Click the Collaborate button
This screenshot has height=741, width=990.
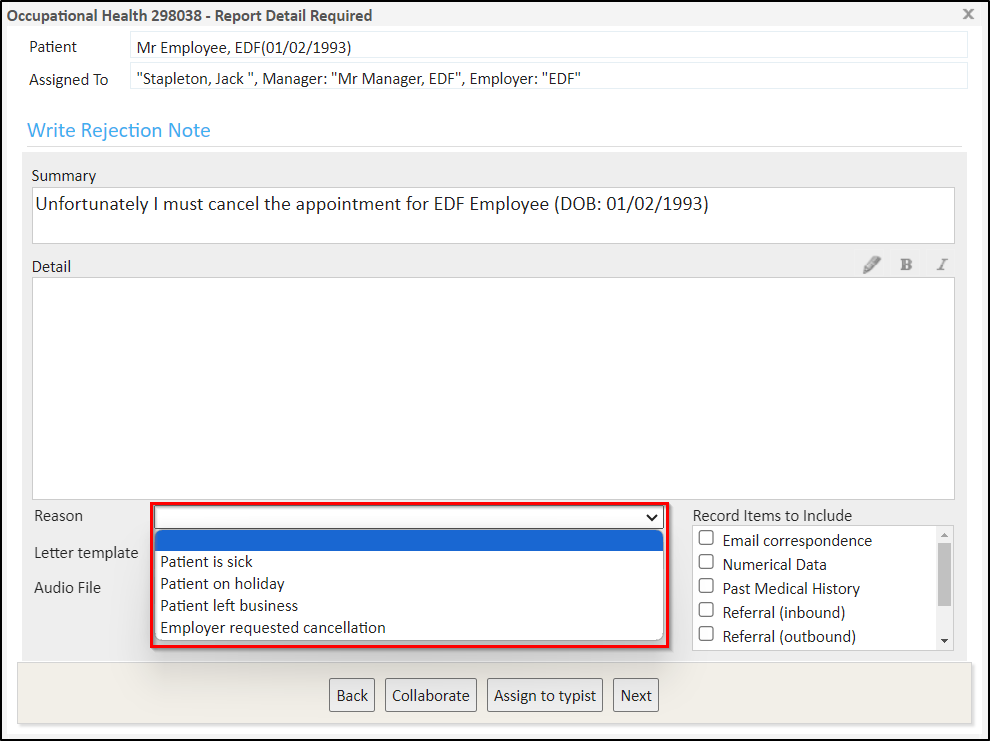point(430,696)
